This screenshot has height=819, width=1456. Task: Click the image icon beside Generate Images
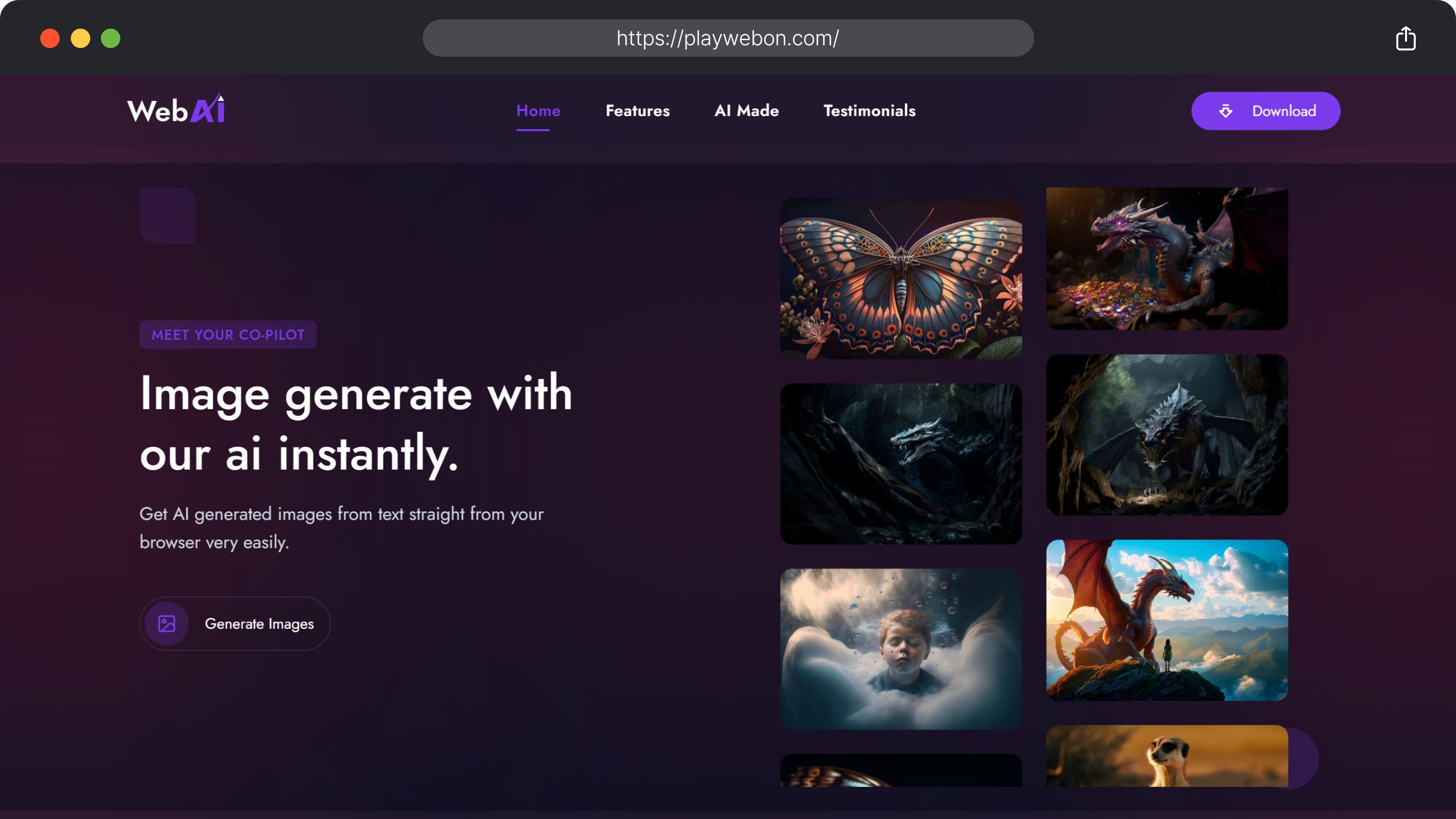(x=167, y=623)
